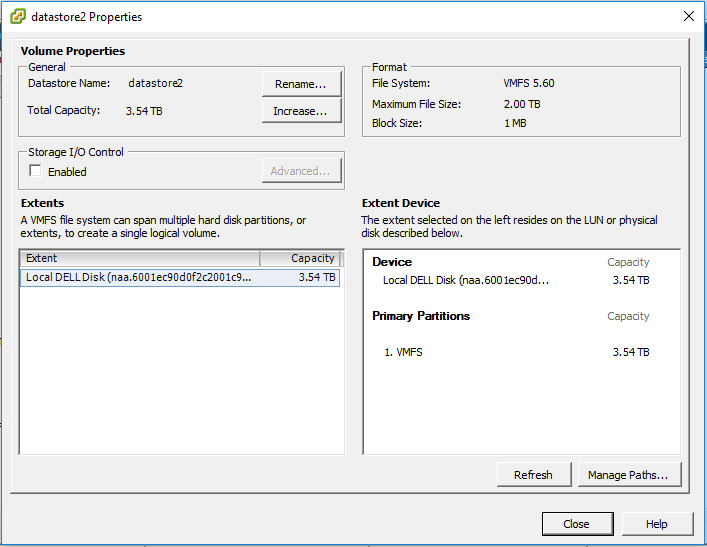Click the Total Capacity 3.54 TB value
The width and height of the screenshot is (707, 547).
[144, 111]
